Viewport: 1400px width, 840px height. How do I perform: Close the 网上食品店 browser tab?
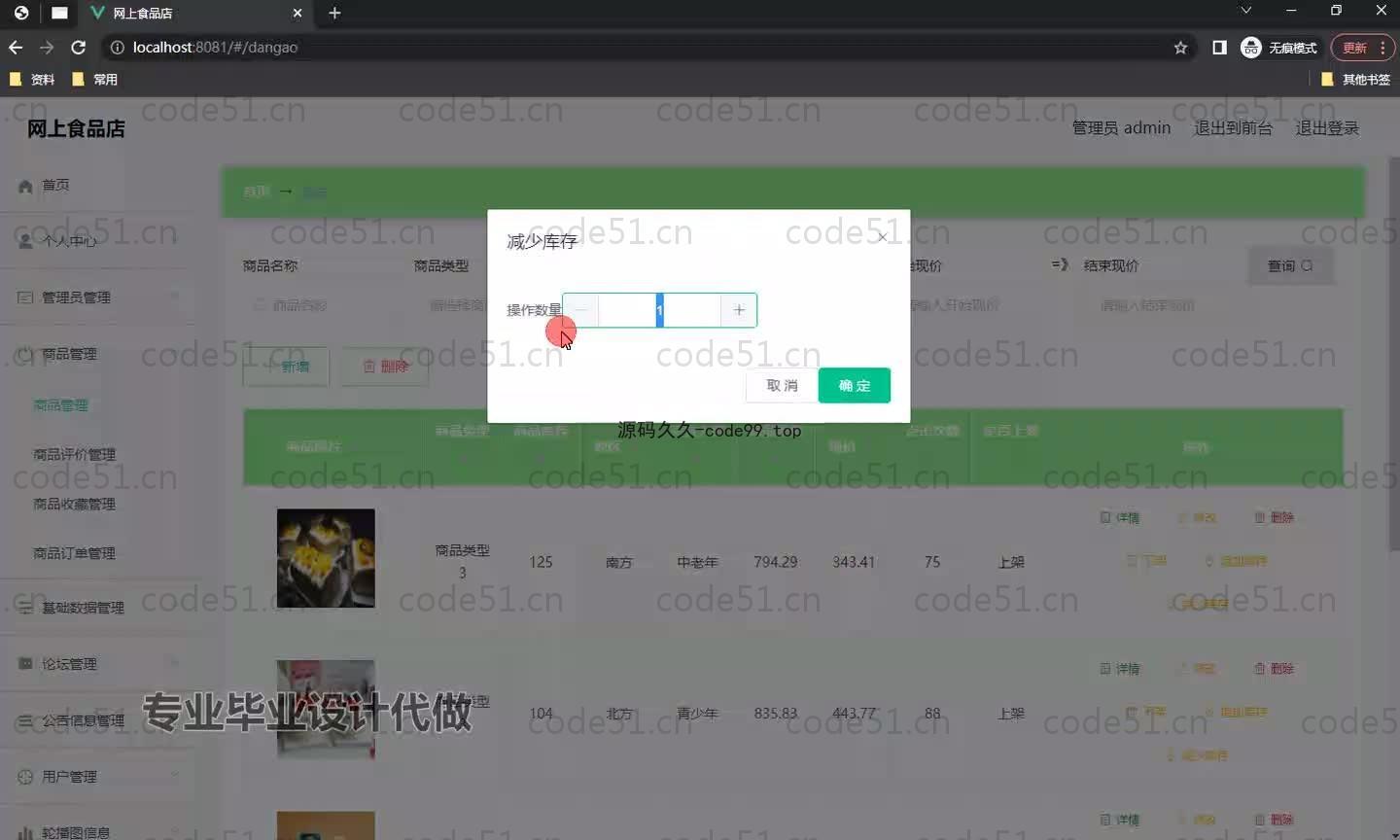point(297,13)
